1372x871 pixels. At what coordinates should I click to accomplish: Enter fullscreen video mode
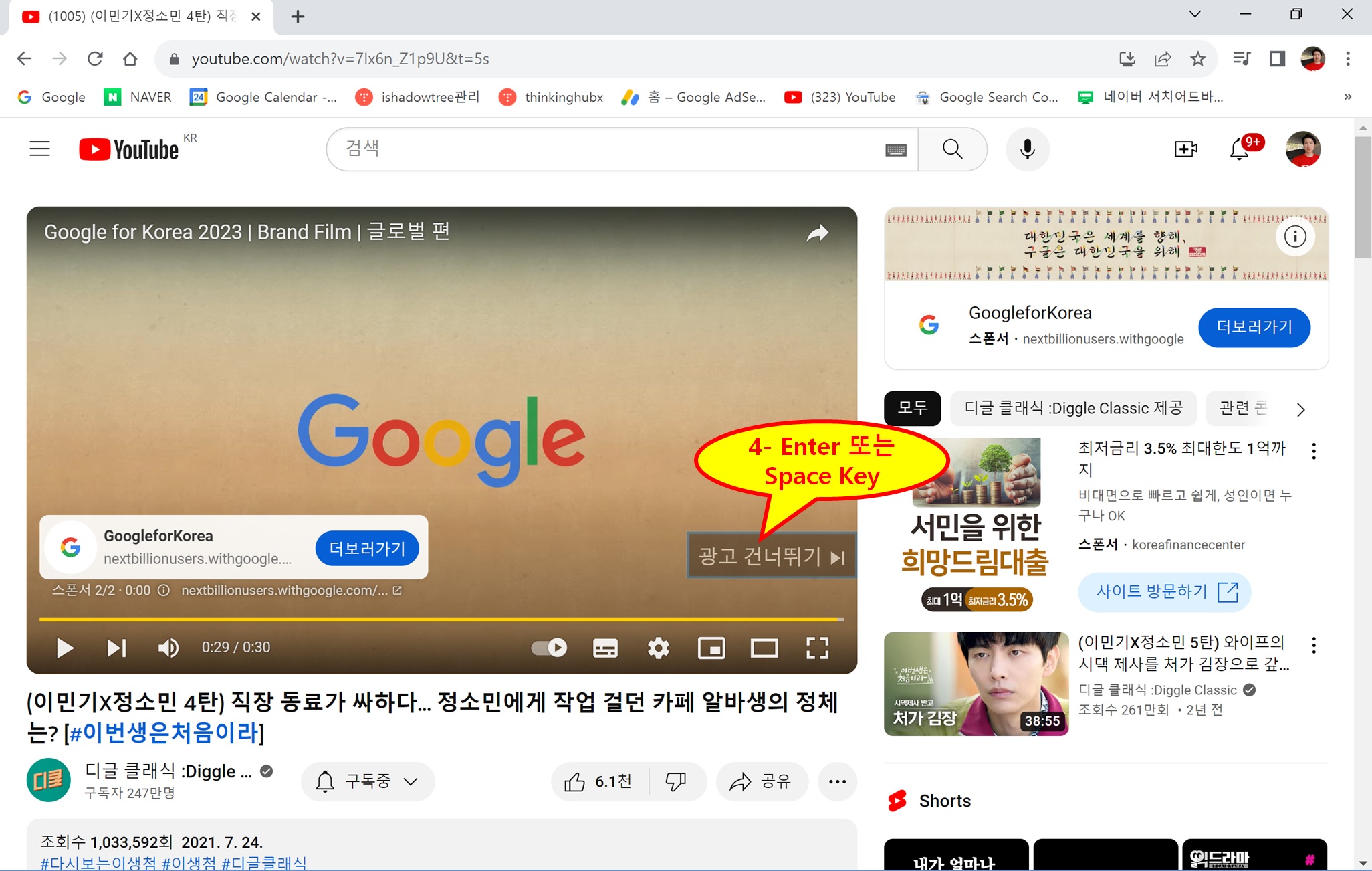[x=817, y=648]
